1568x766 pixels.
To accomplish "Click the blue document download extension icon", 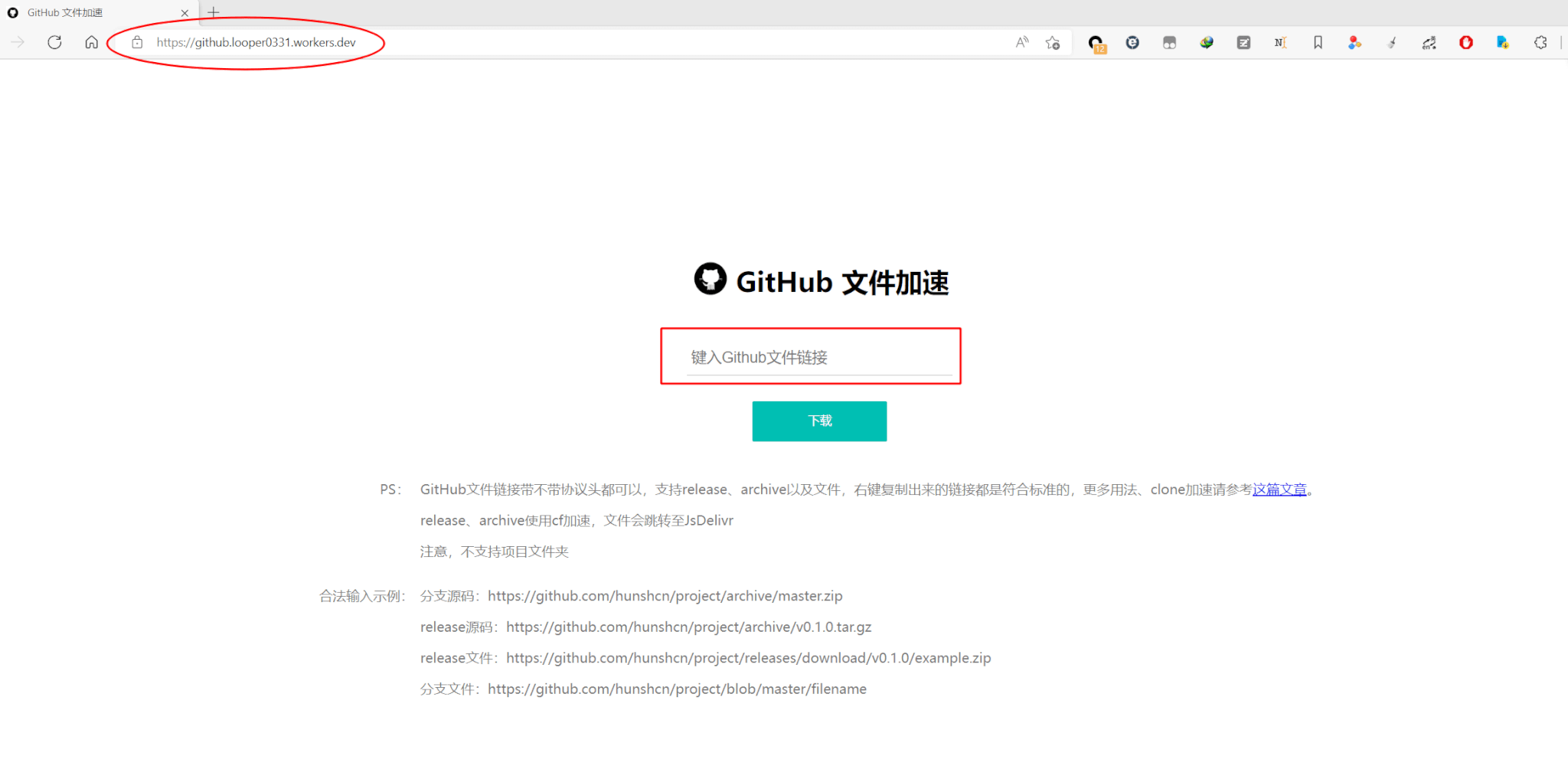I will coord(1503,43).
